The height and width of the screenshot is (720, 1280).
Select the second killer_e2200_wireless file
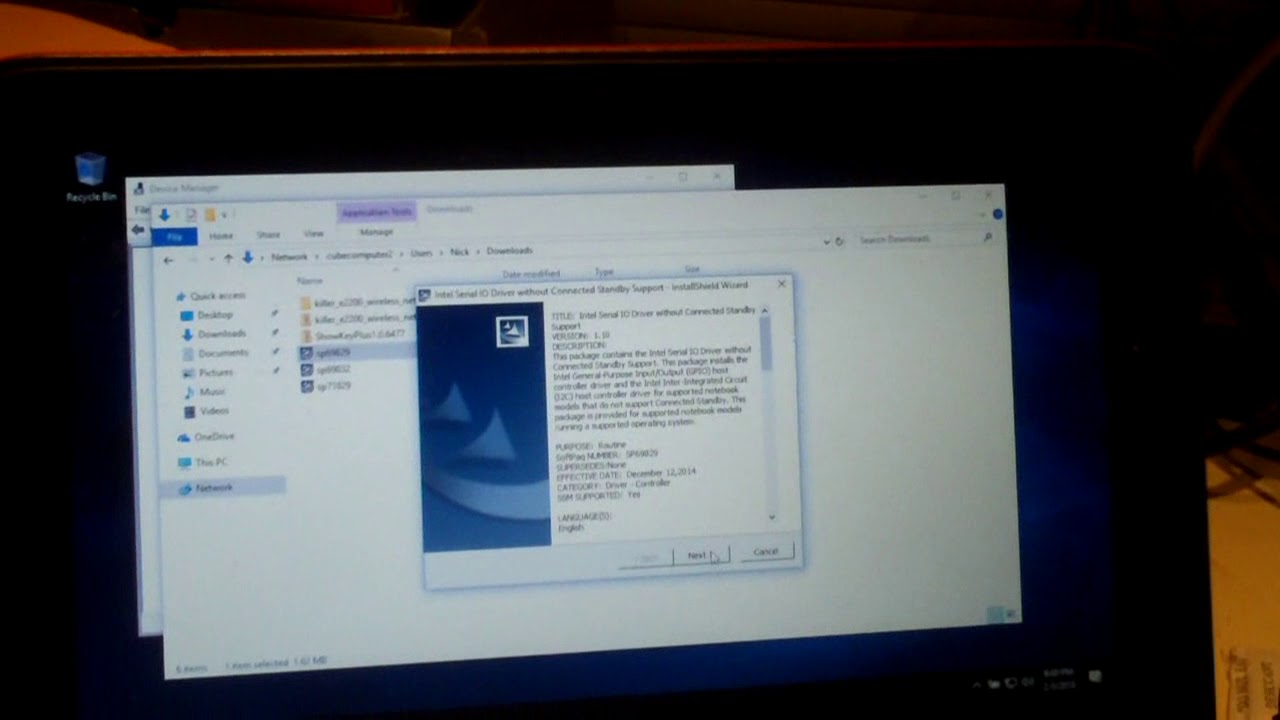point(364,319)
